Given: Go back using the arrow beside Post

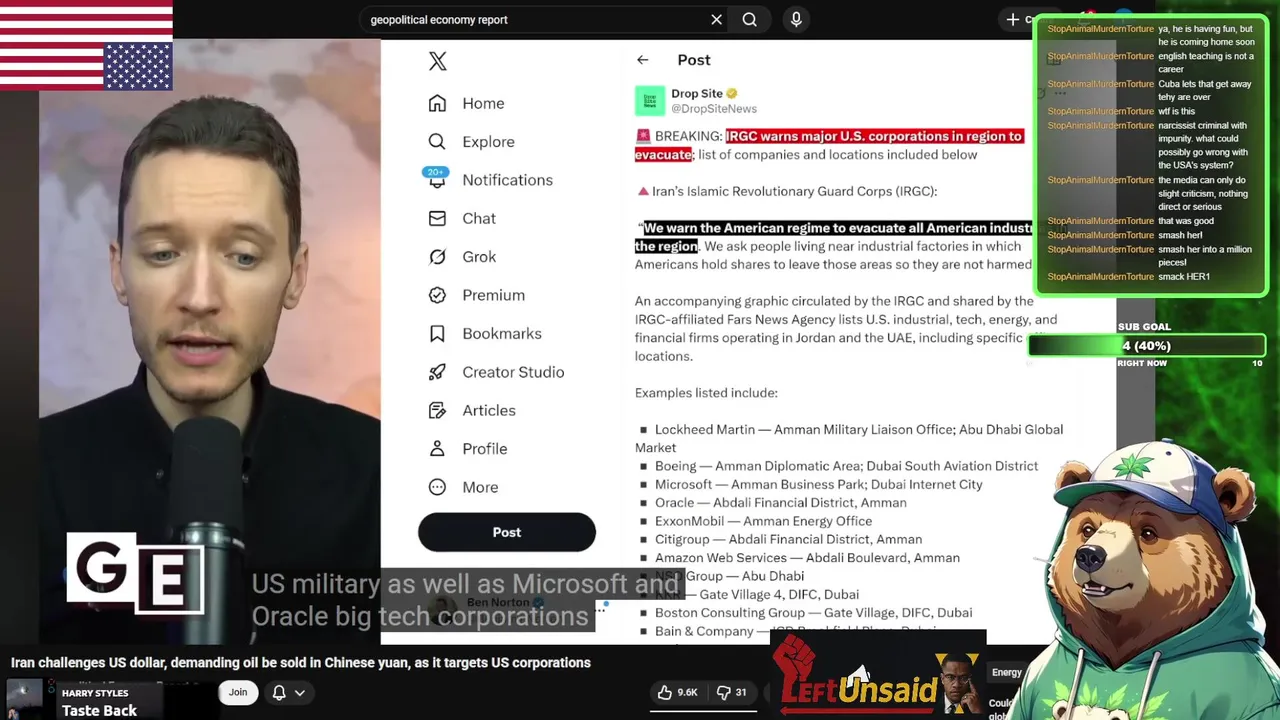Looking at the screenshot, I should 642,60.
